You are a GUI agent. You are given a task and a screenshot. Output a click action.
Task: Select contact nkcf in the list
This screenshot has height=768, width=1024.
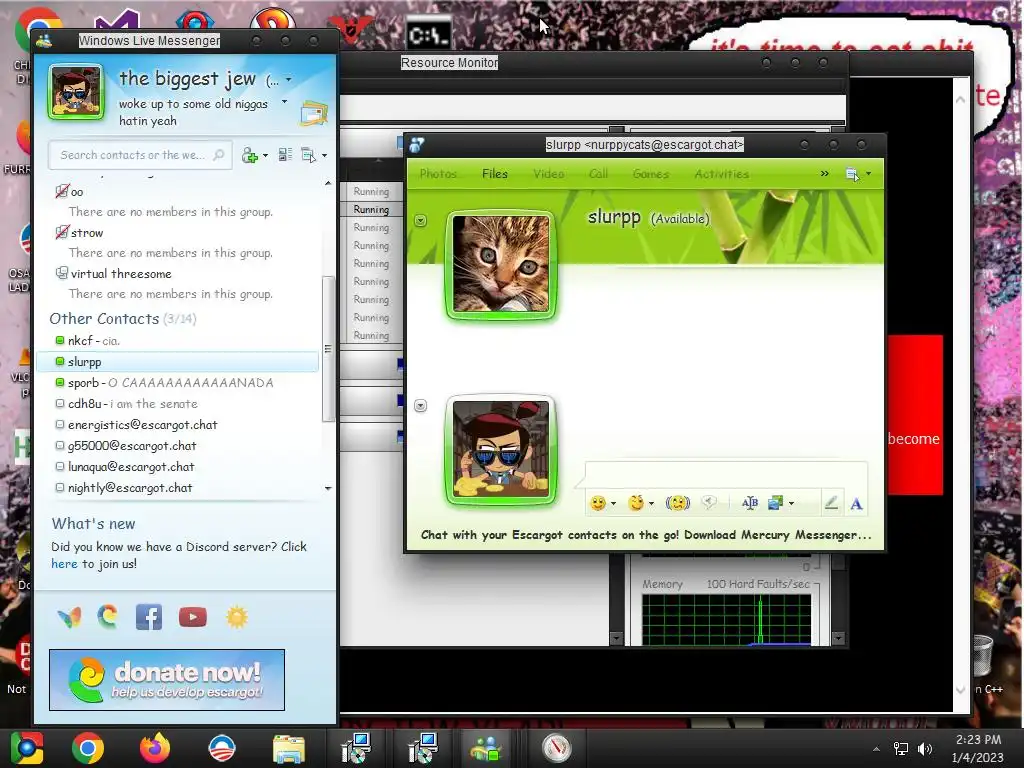pyautogui.click(x=178, y=340)
